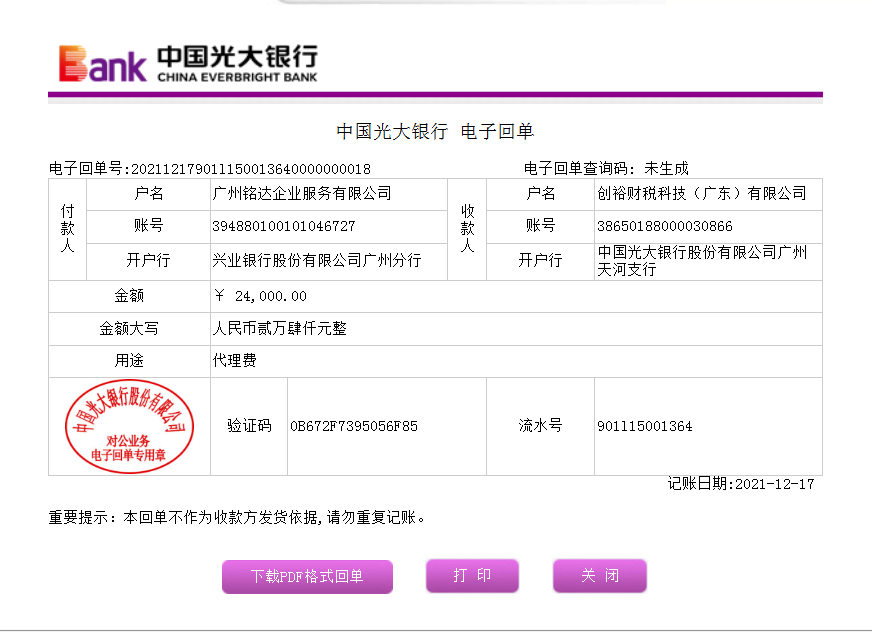Select amount in words 人民币贰万肆仟元整
This screenshot has height=632, width=872.
(x=280, y=329)
